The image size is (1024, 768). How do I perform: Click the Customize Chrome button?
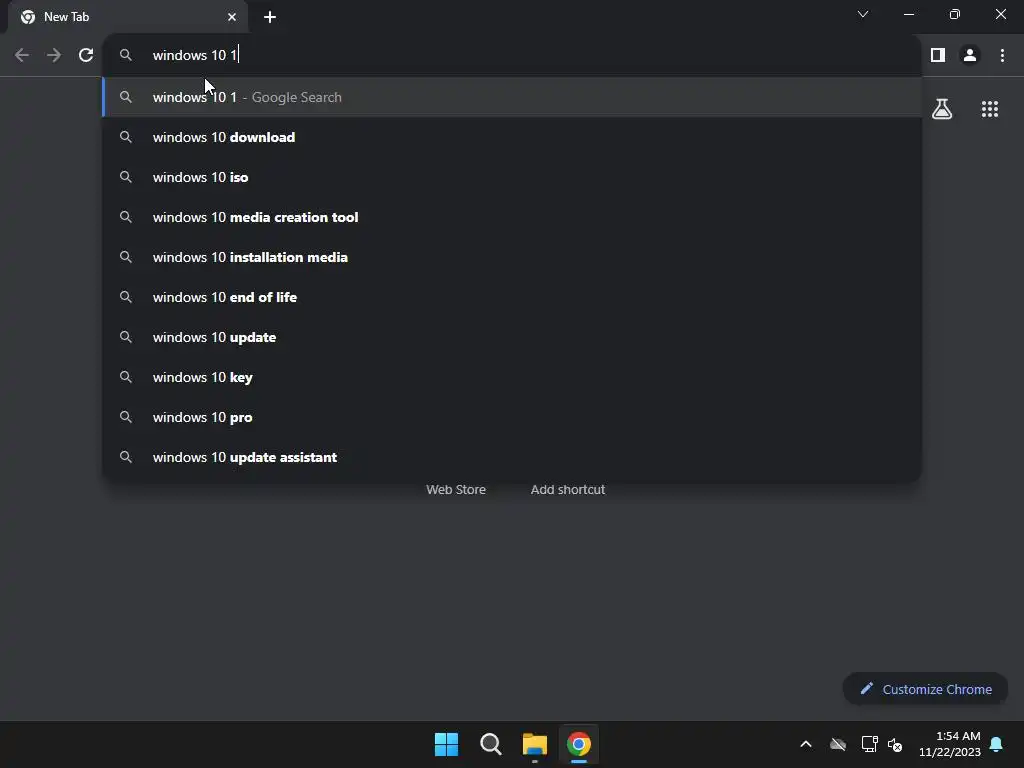925,689
